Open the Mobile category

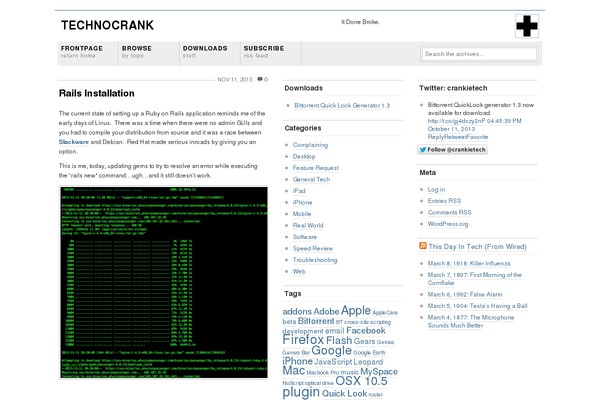302,214
